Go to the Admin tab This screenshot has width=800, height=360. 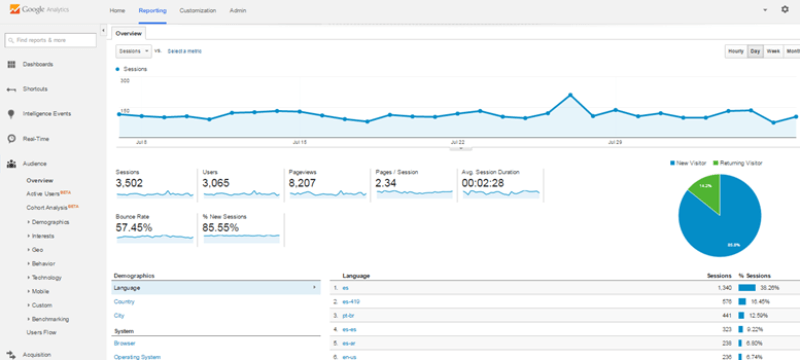pos(238,10)
